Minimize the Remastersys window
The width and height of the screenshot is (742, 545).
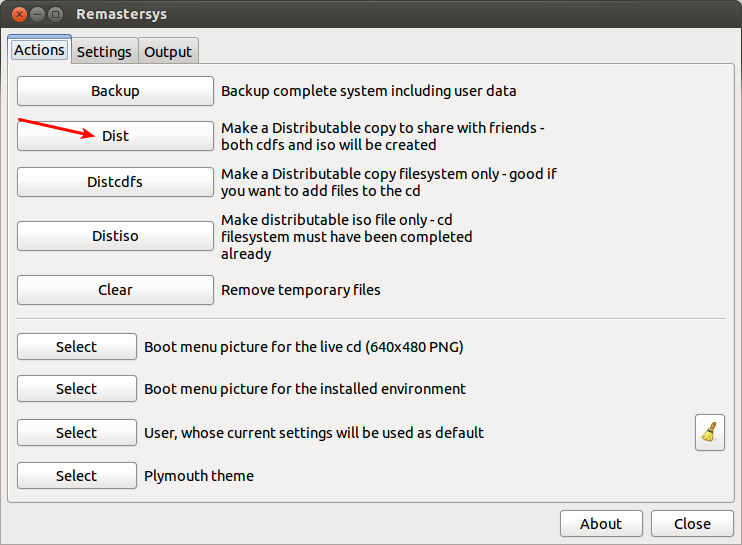tap(35, 14)
